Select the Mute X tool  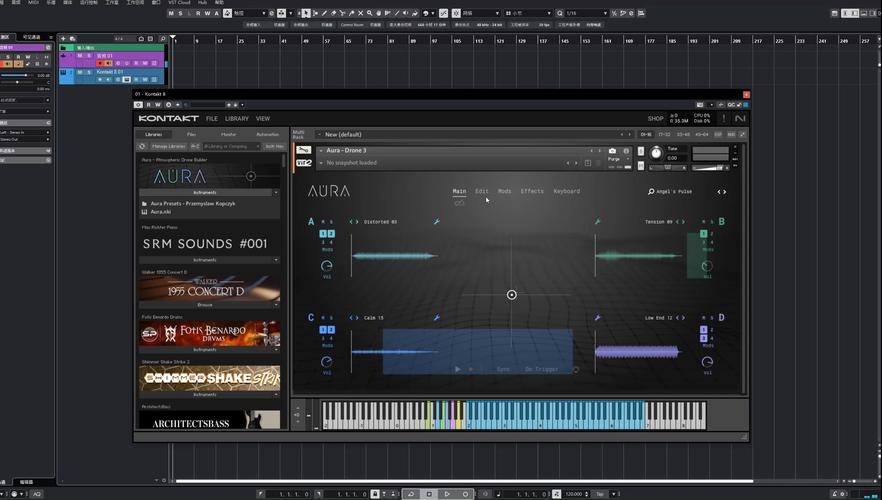coord(361,13)
